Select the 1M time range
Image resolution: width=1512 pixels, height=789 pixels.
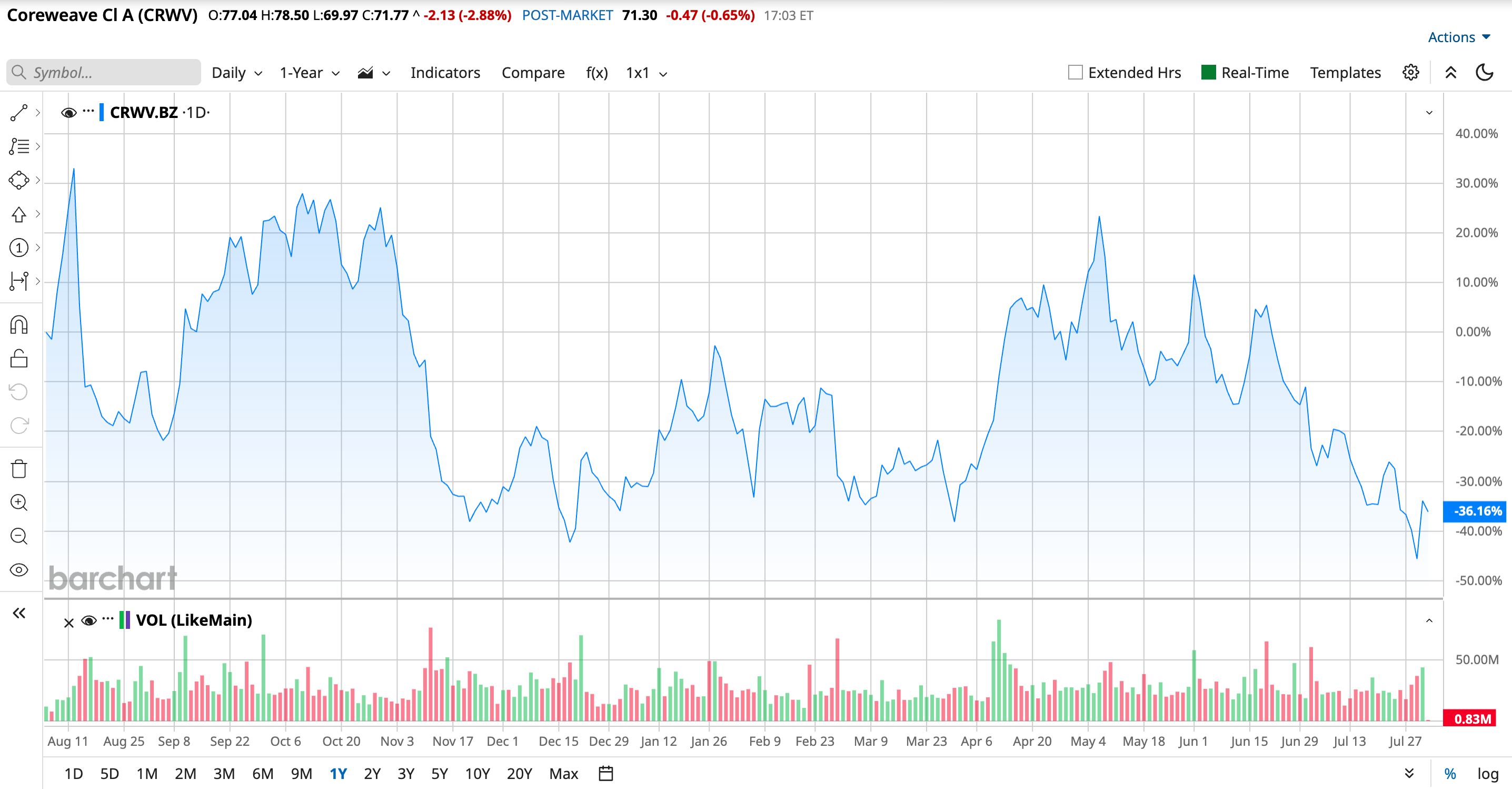coord(147,774)
